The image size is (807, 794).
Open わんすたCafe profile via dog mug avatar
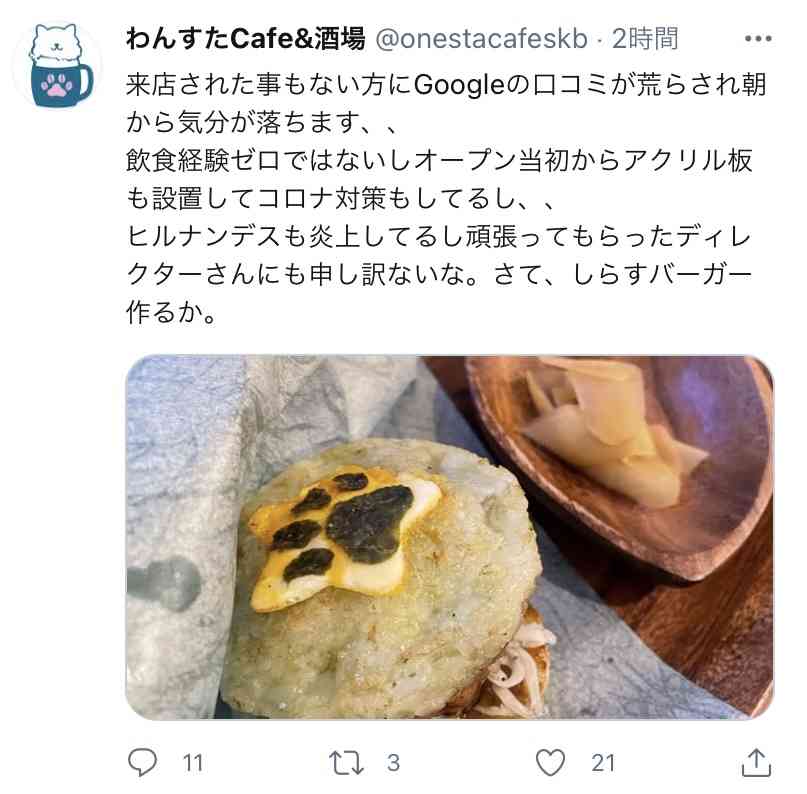tap(58, 65)
